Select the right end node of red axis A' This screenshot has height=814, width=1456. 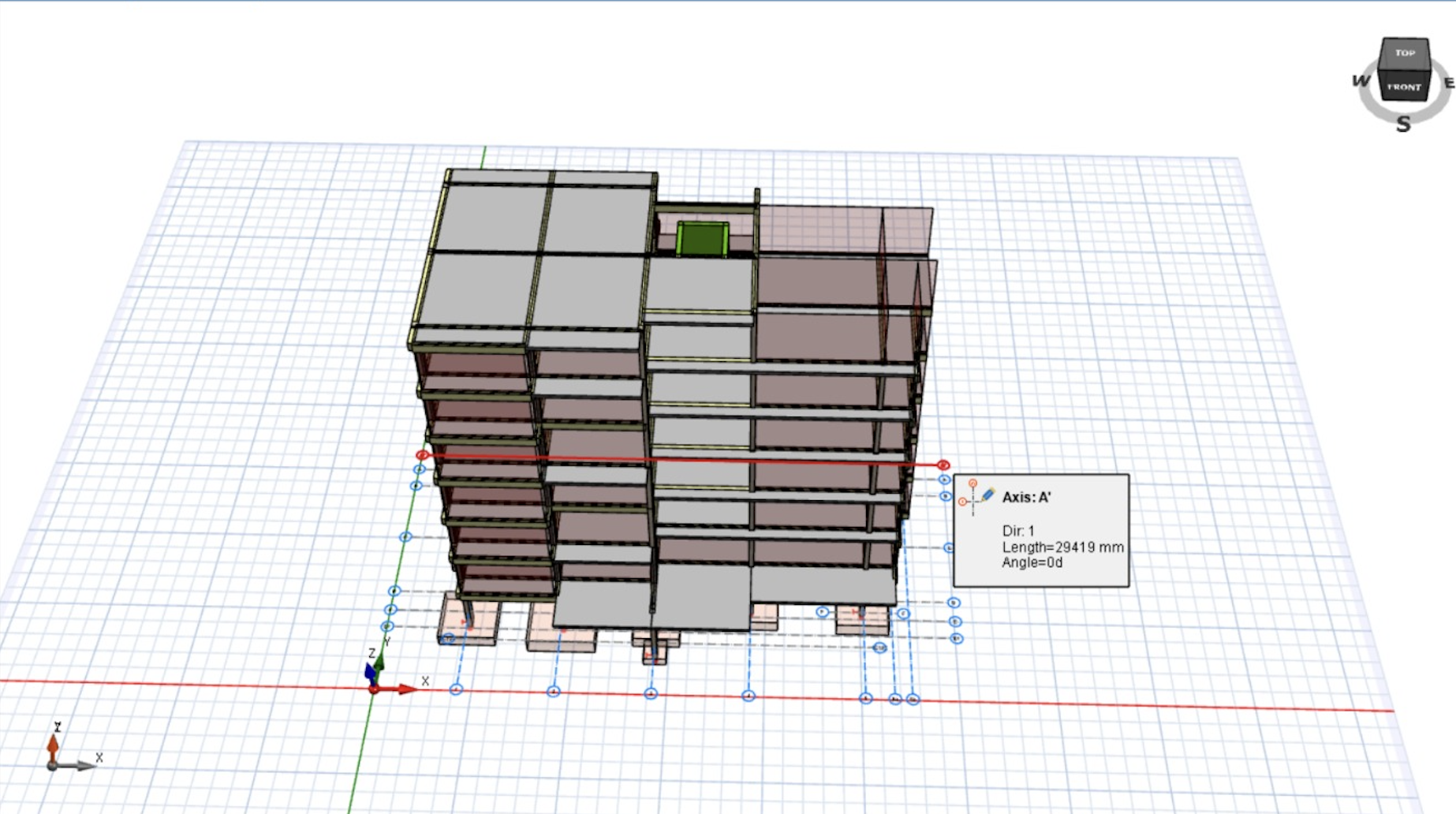(943, 465)
